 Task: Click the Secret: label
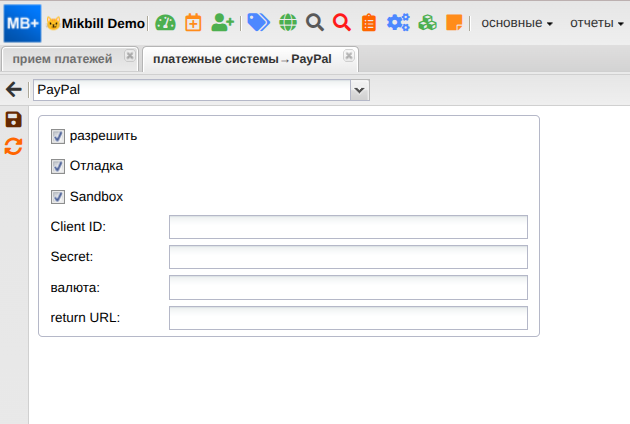click(72, 256)
